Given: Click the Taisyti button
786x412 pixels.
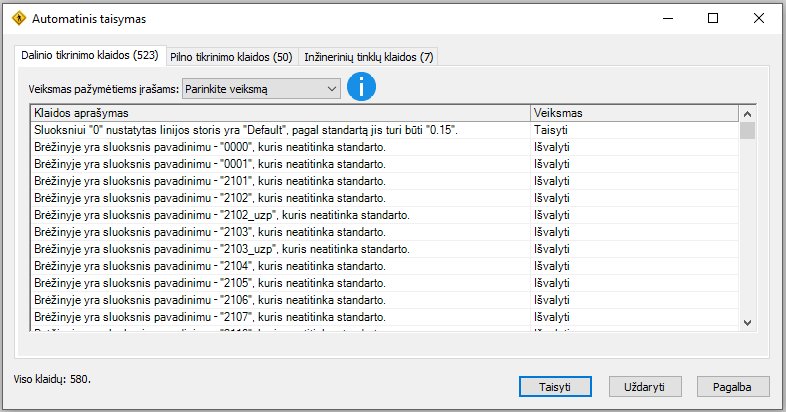Looking at the screenshot, I should point(555,387).
